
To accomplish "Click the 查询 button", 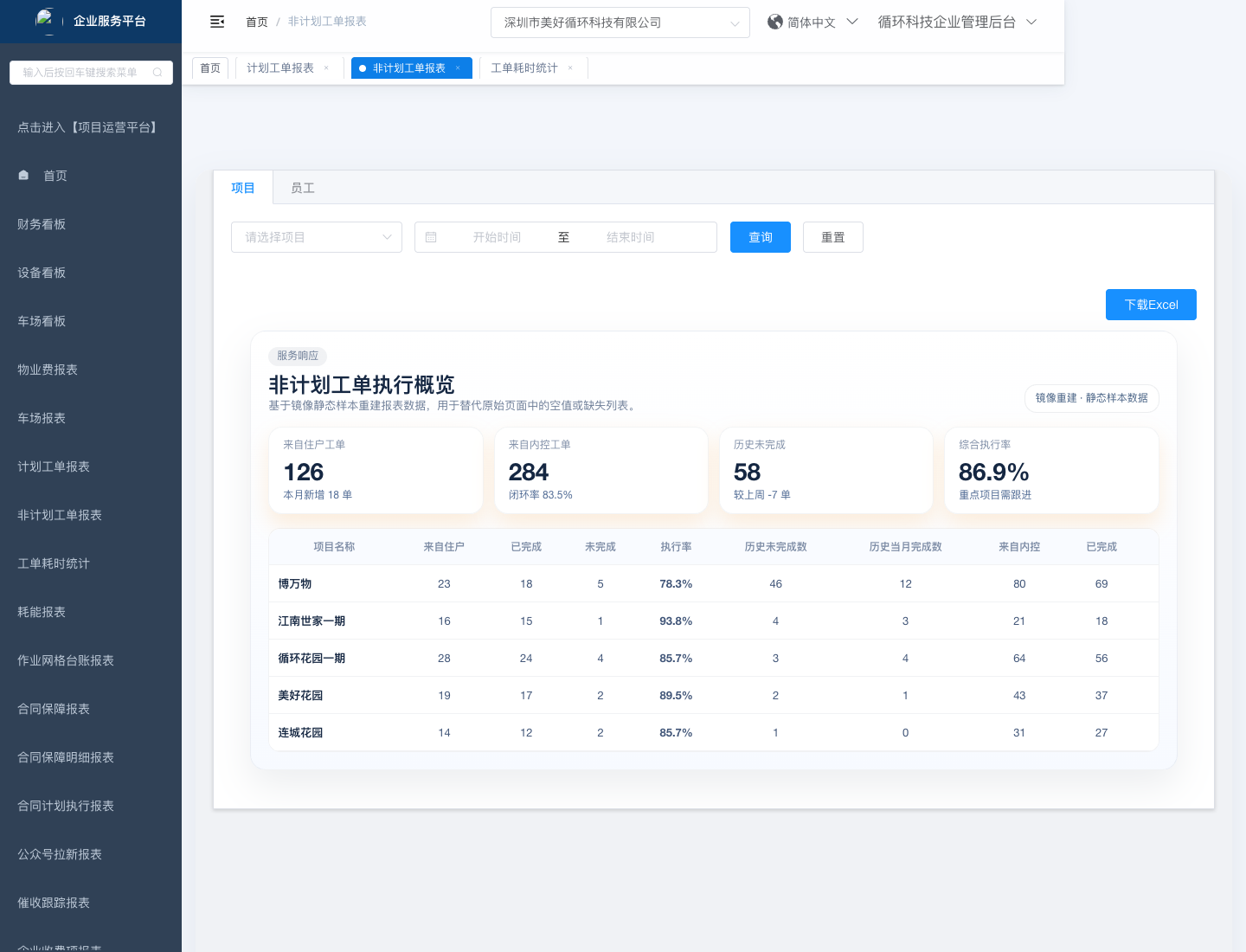I will 761,237.
